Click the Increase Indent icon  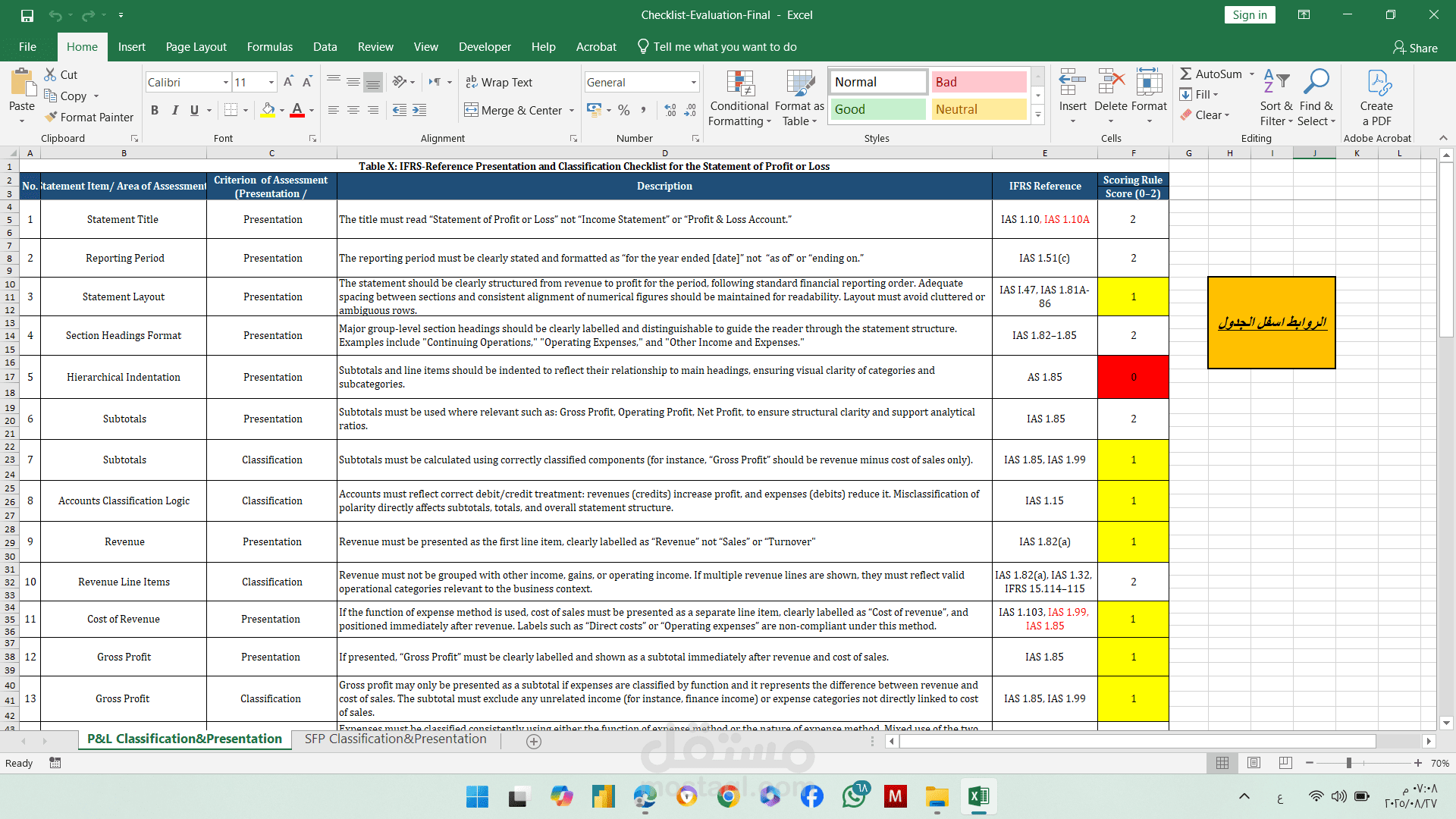(419, 110)
